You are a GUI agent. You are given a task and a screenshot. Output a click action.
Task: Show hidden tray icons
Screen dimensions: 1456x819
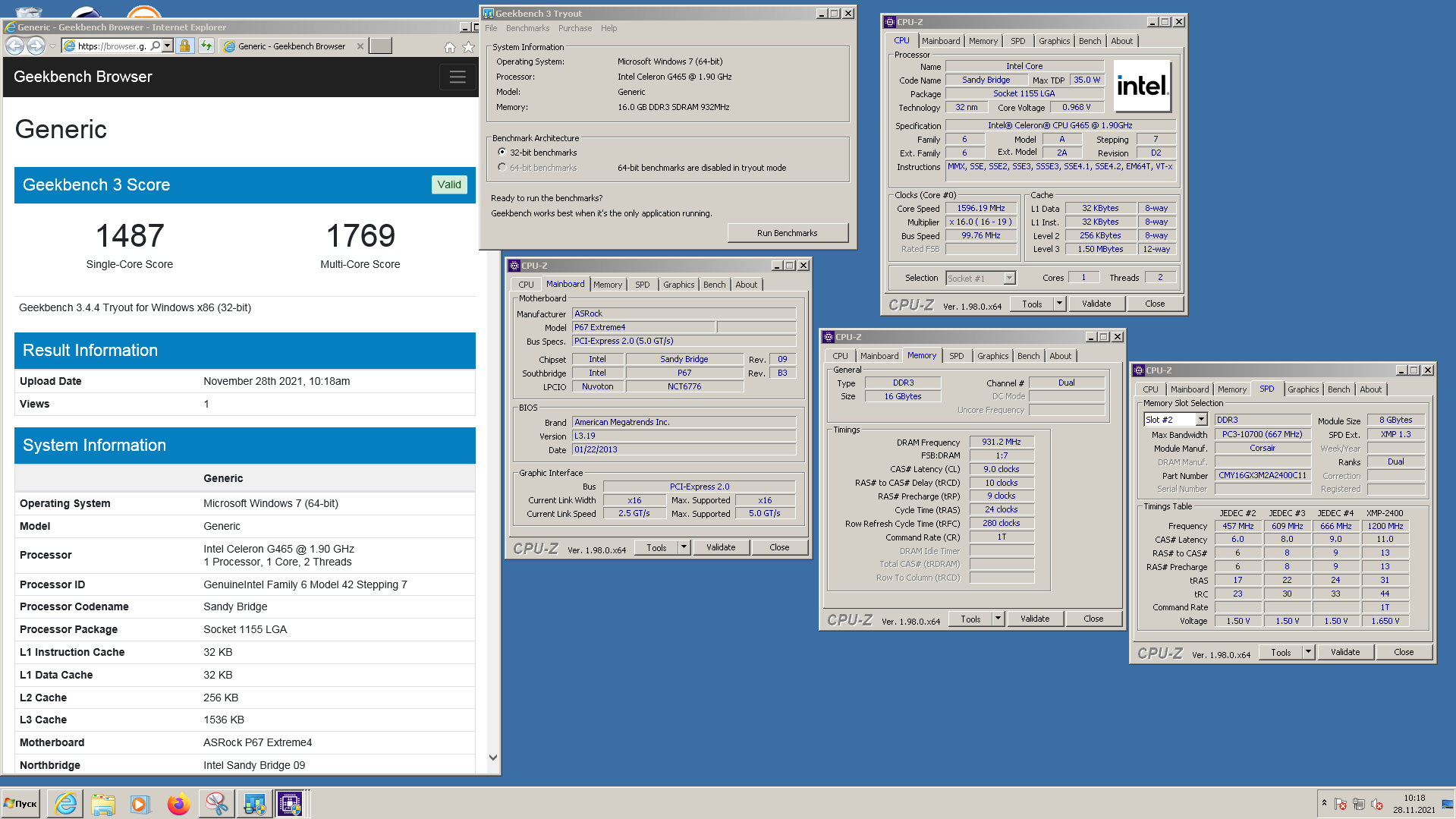coord(1324,803)
